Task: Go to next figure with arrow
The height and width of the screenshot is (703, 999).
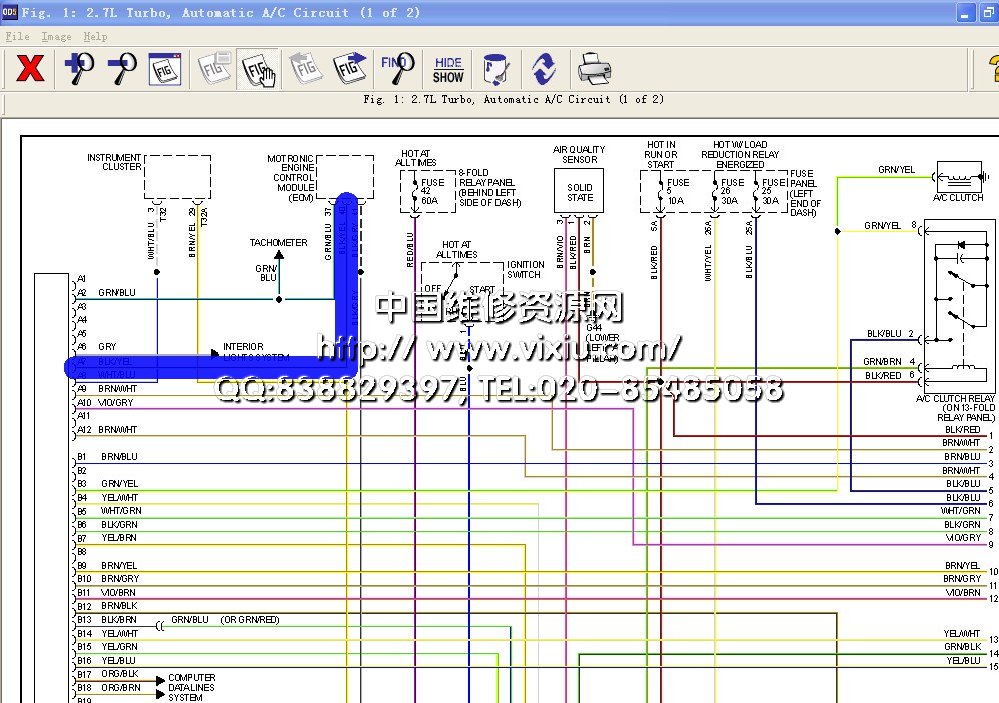Action: point(350,69)
